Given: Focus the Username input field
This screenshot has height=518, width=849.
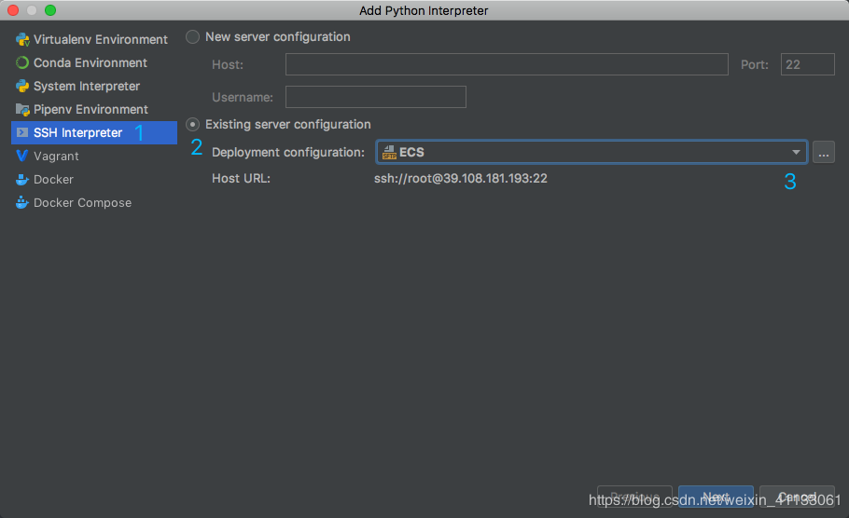Looking at the screenshot, I should click(x=376, y=97).
